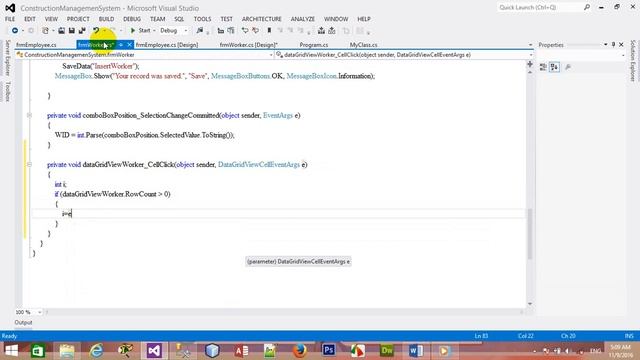The width and height of the screenshot is (640, 360).
Task: Click the Windows Start button
Action: pyautogui.click(x=11, y=350)
